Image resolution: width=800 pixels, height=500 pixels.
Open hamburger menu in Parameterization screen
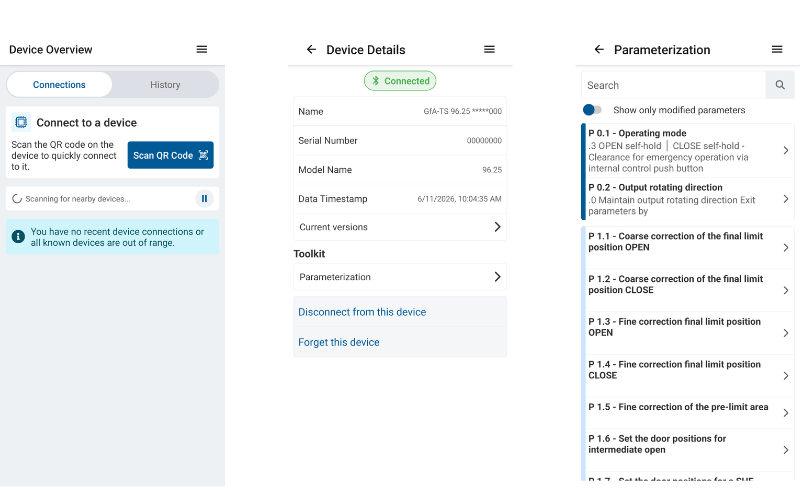777,49
